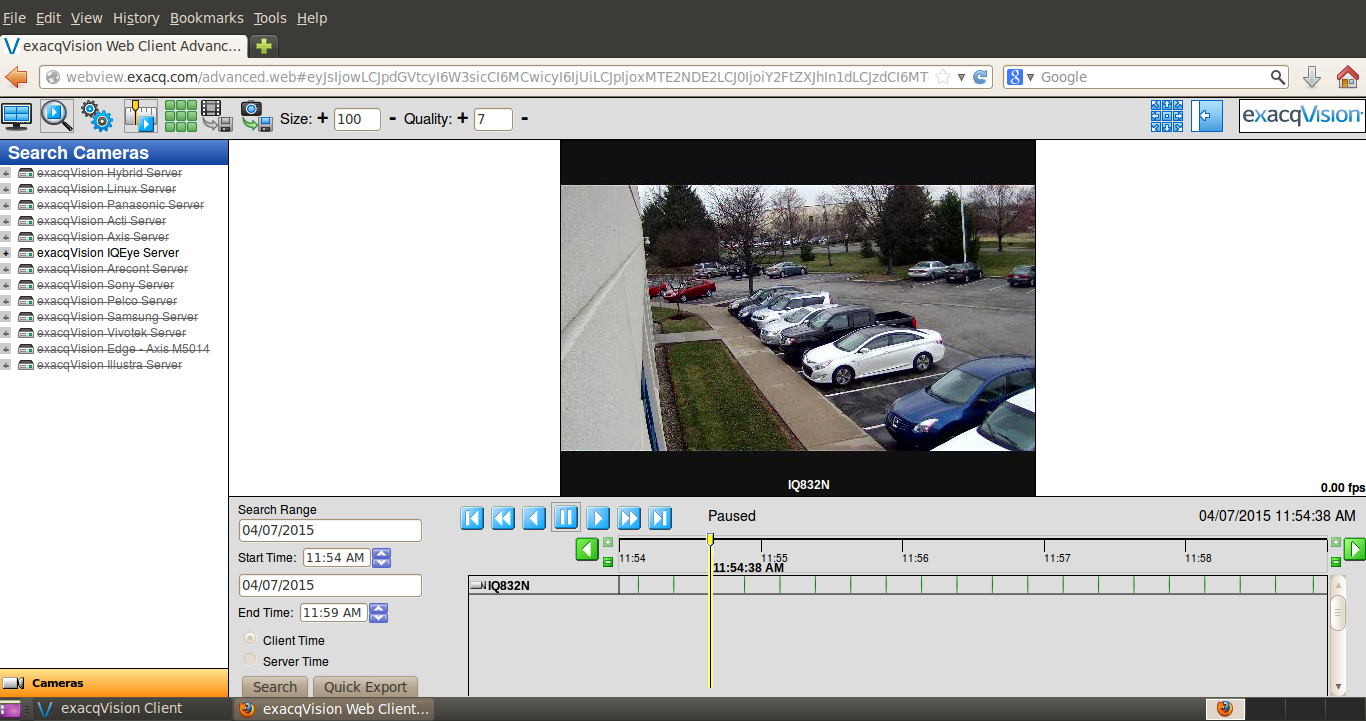
Task: Expand the exacqVision Linux Server node
Action: pyautogui.click(x=6, y=189)
